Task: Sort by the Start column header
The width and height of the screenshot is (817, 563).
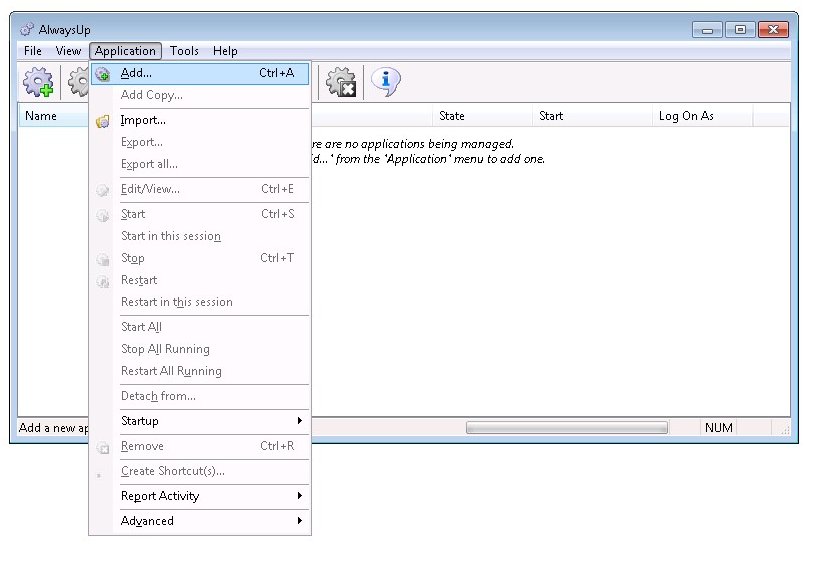Action: click(592, 116)
